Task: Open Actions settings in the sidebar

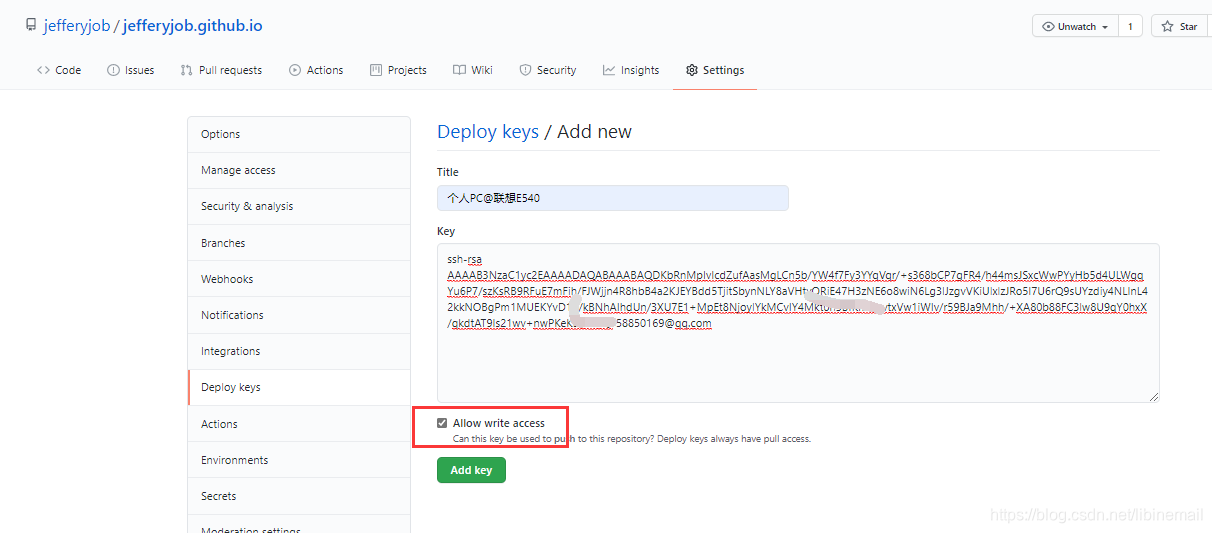Action: [x=299, y=424]
